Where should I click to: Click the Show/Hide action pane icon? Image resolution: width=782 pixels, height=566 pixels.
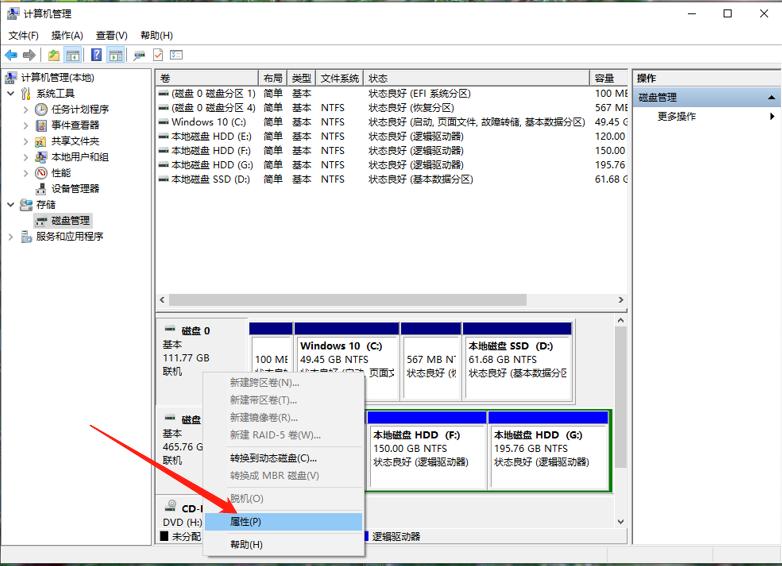pos(116,55)
